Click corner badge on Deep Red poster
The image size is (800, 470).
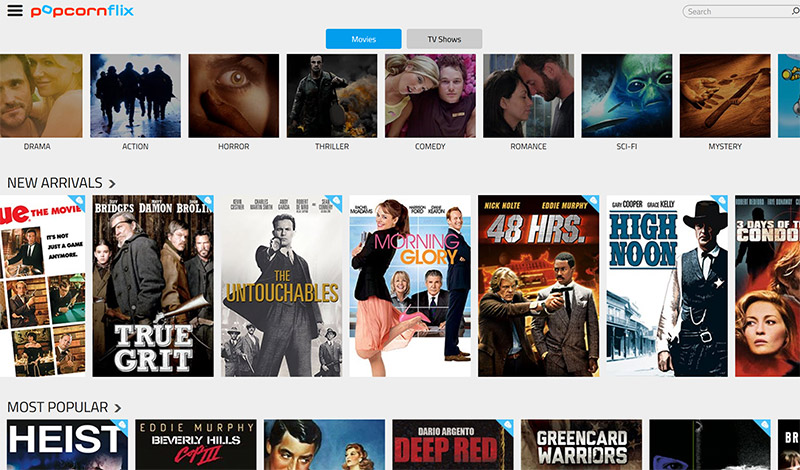click(506, 427)
